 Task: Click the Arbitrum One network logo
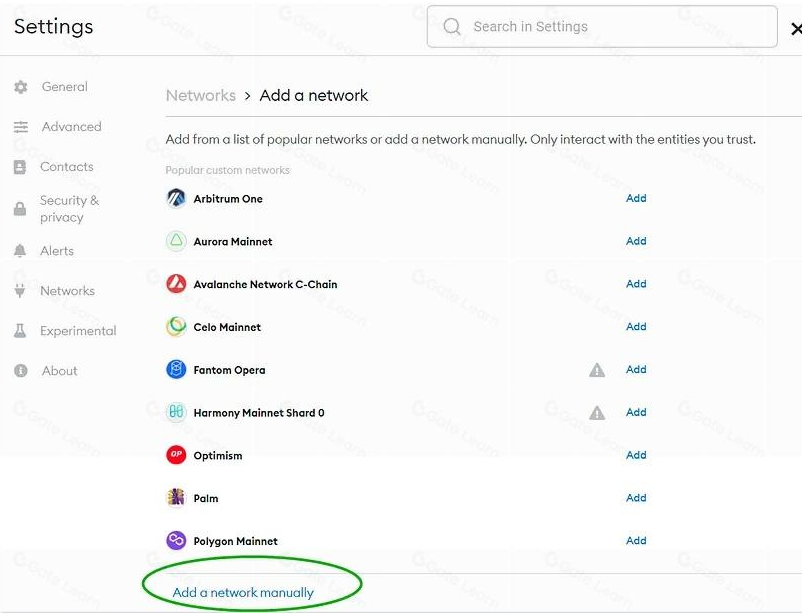point(176,198)
